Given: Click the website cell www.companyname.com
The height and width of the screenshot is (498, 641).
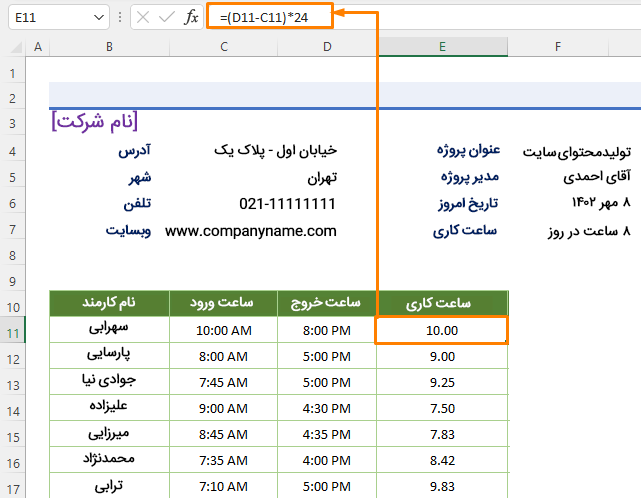Looking at the screenshot, I should 251,231.
